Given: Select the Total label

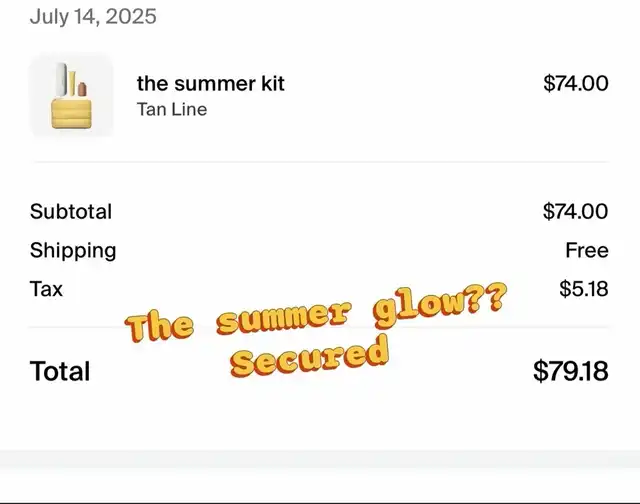Looking at the screenshot, I should pyautogui.click(x=60, y=371).
